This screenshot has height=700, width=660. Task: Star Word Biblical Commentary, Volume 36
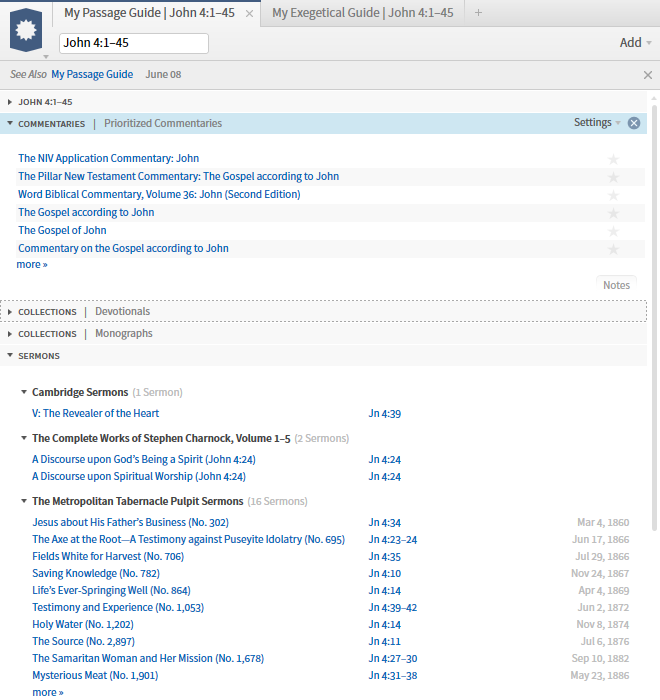click(614, 195)
